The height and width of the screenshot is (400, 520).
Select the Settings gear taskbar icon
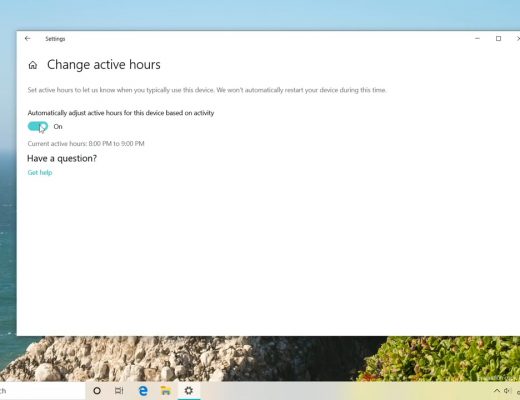[189, 390]
